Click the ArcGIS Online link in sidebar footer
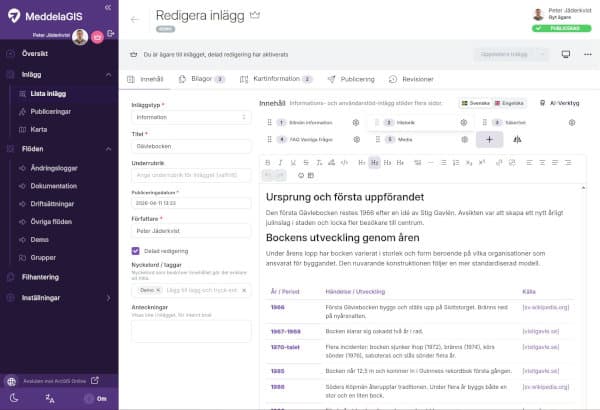Image resolution: width=600 pixels, height=410 pixels. click(x=61, y=381)
